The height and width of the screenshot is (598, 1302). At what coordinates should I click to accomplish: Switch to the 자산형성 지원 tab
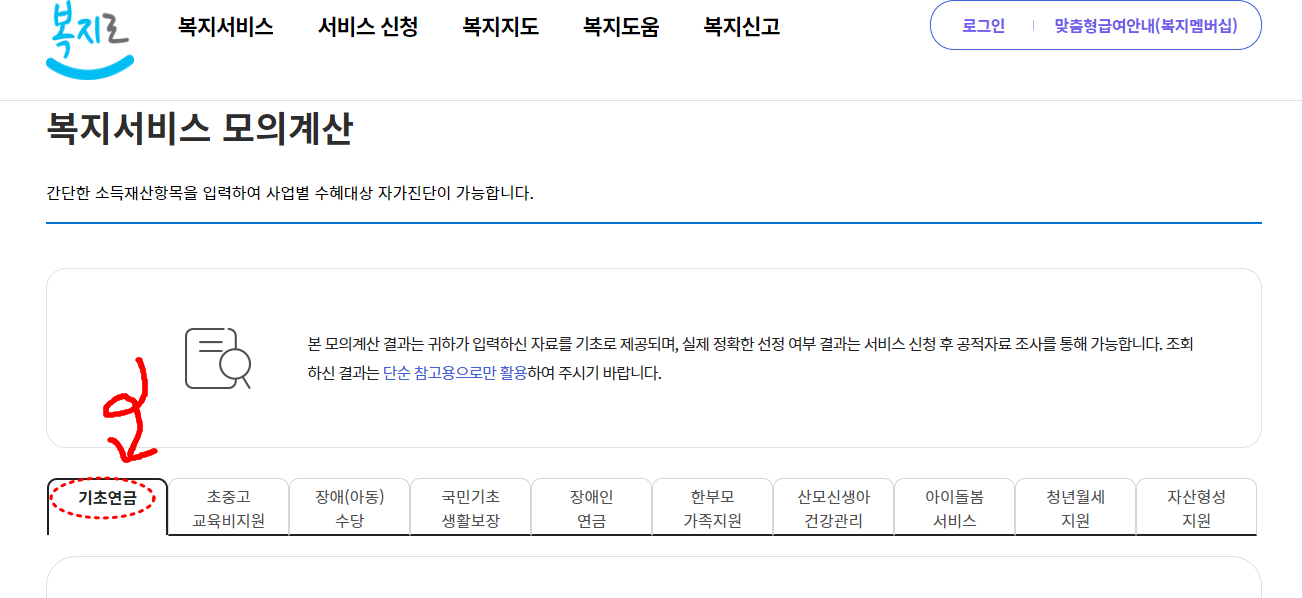pos(1197,508)
